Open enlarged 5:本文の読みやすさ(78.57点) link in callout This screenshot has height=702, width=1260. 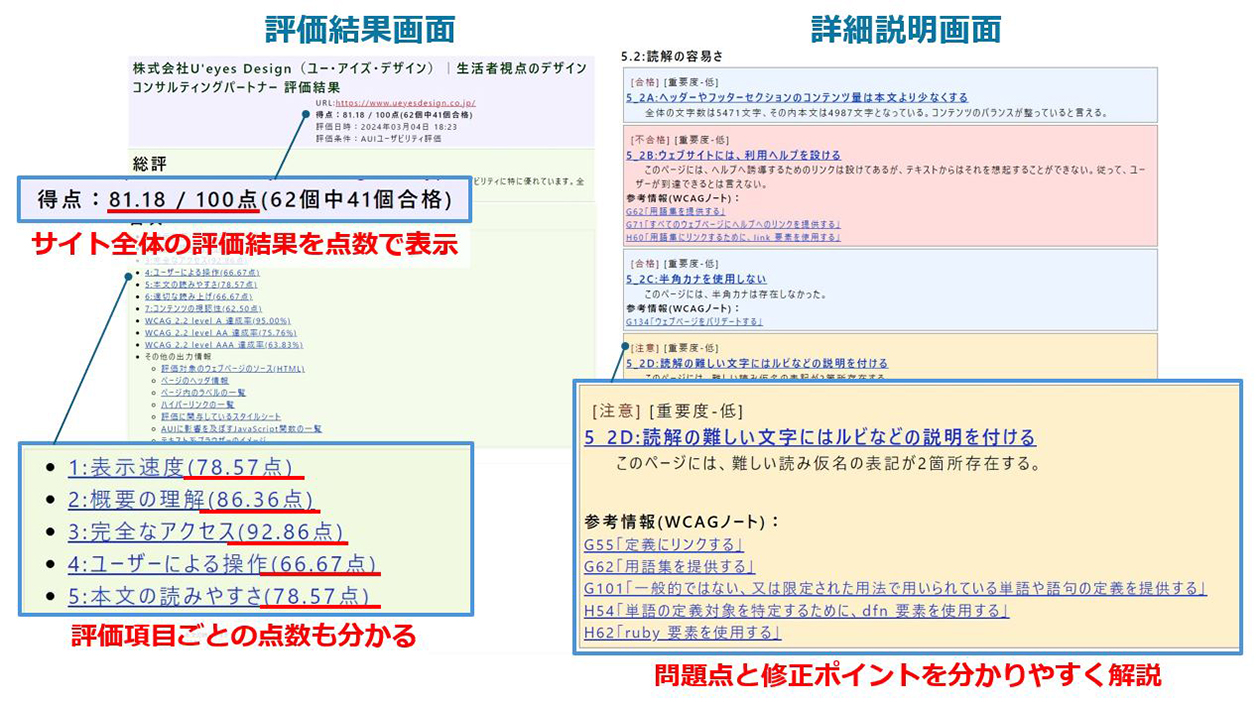(x=218, y=596)
